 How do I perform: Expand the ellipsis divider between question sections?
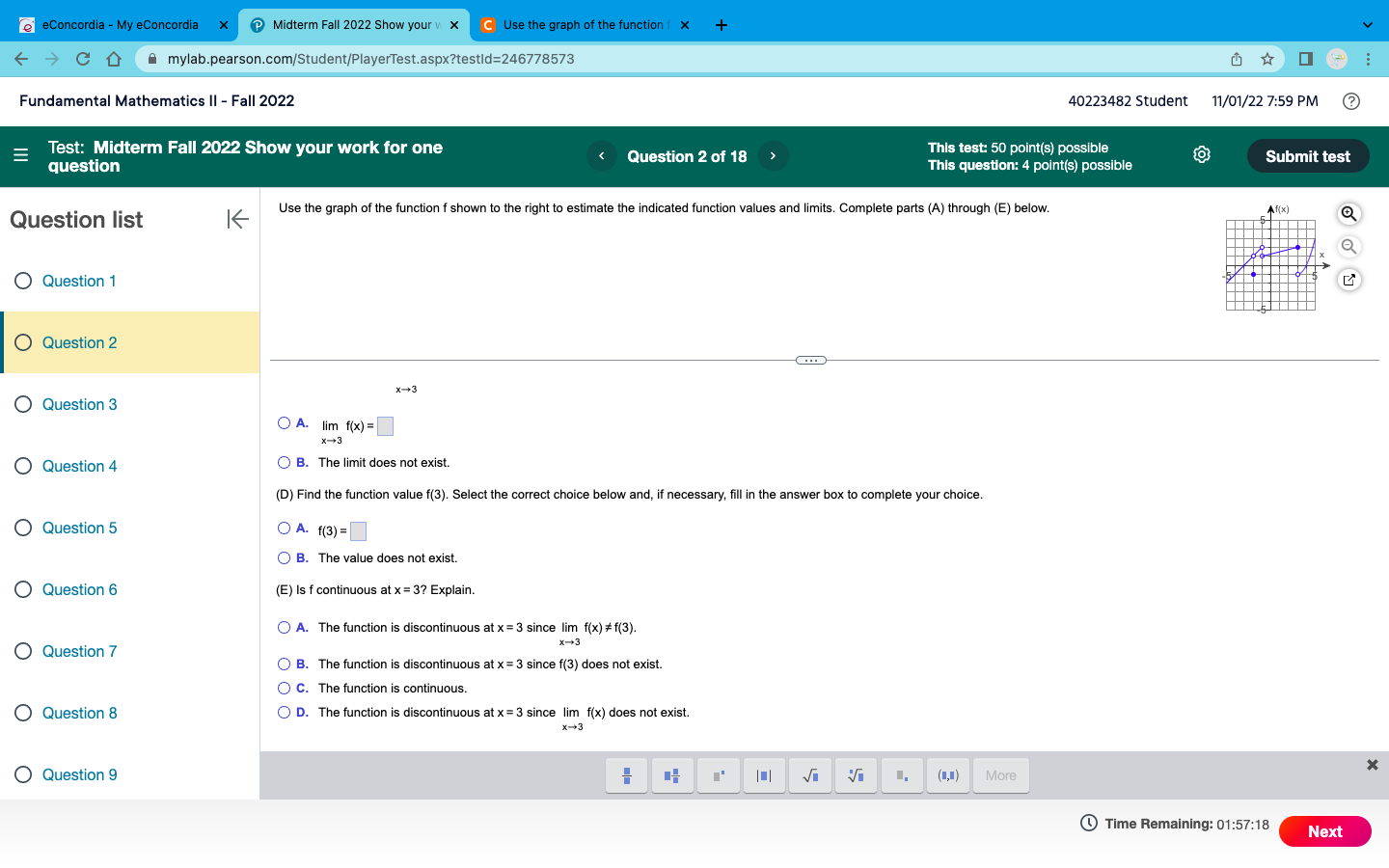tap(810, 359)
